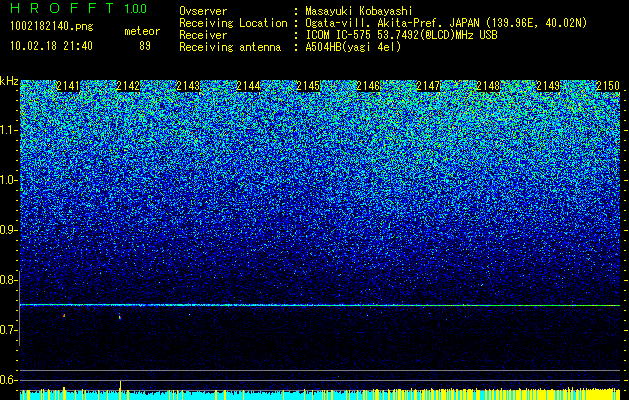The image size is (629, 400).
Task: Click the 0.8 frequency axis label
Action: [9, 280]
